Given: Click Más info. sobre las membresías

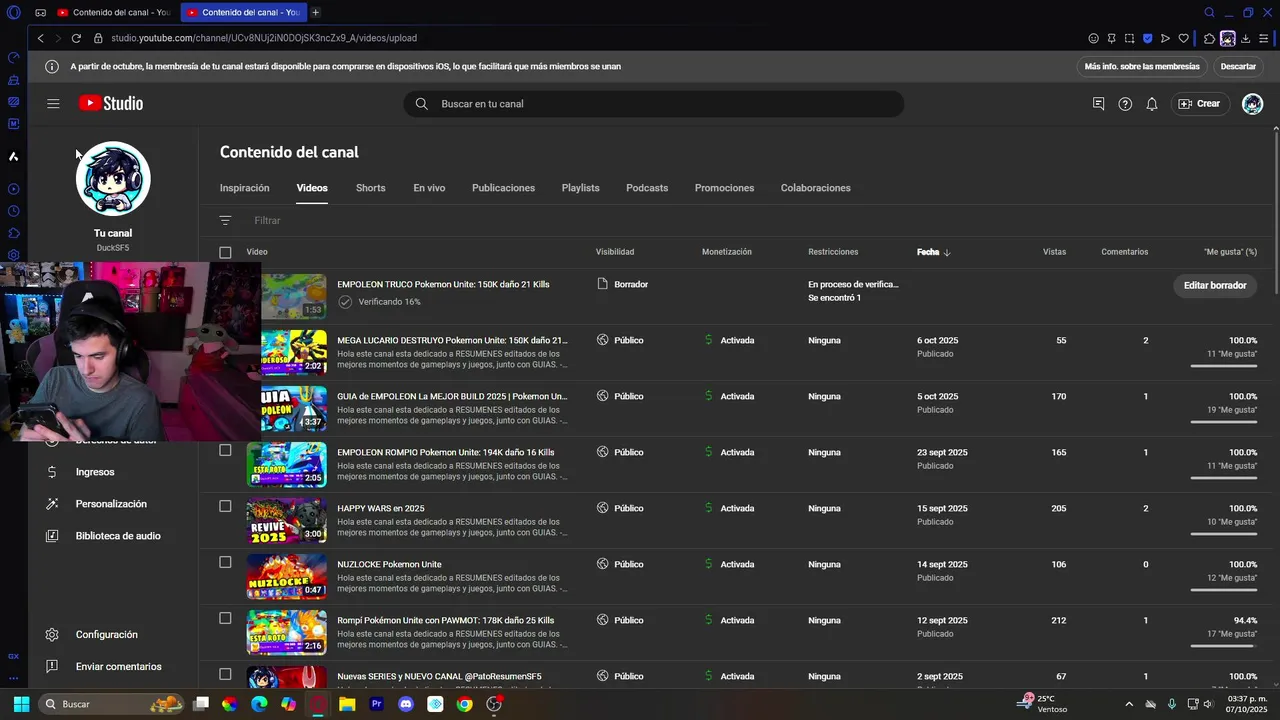Looking at the screenshot, I should point(1142,66).
